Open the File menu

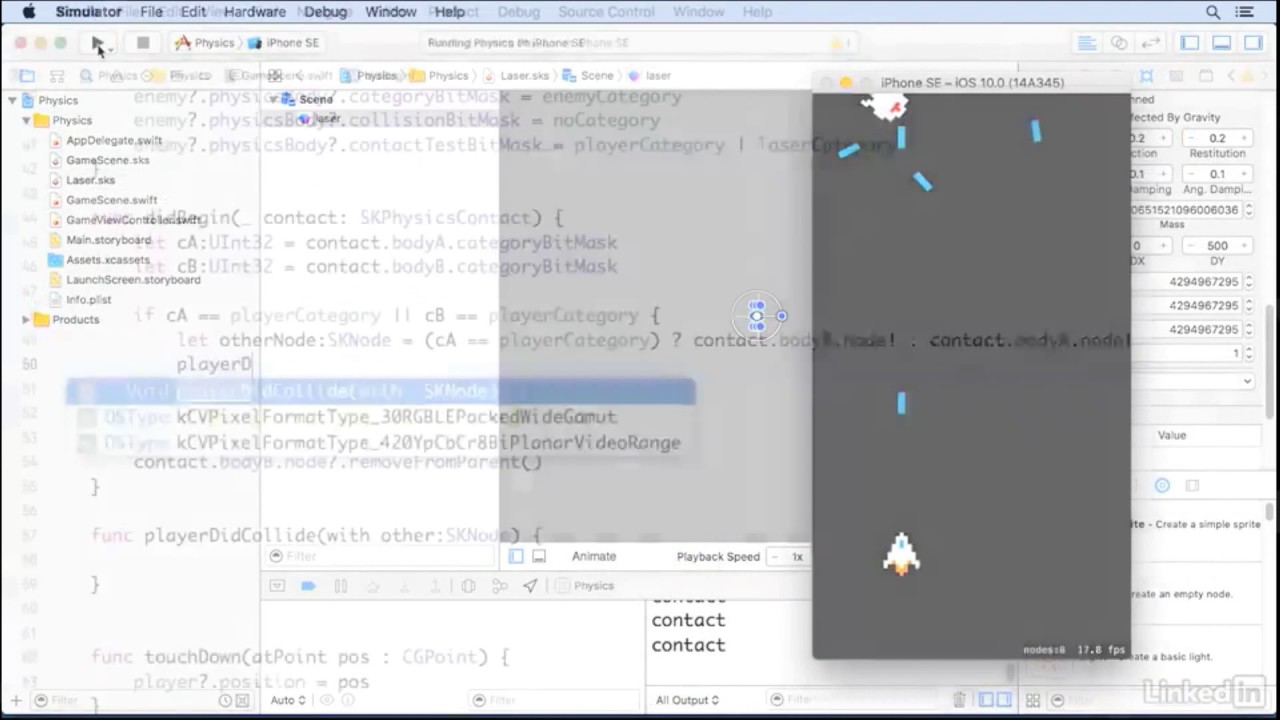tap(152, 12)
